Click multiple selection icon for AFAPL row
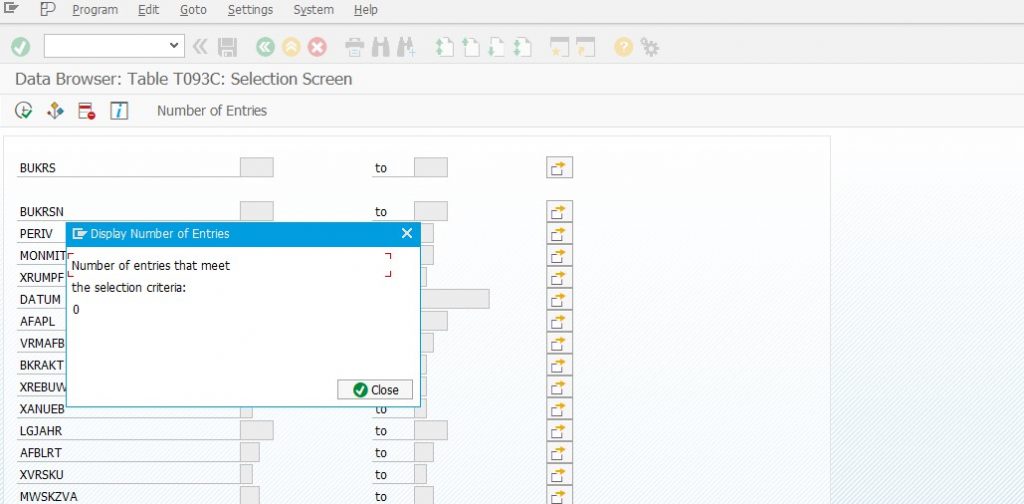1024x504 pixels. point(559,321)
